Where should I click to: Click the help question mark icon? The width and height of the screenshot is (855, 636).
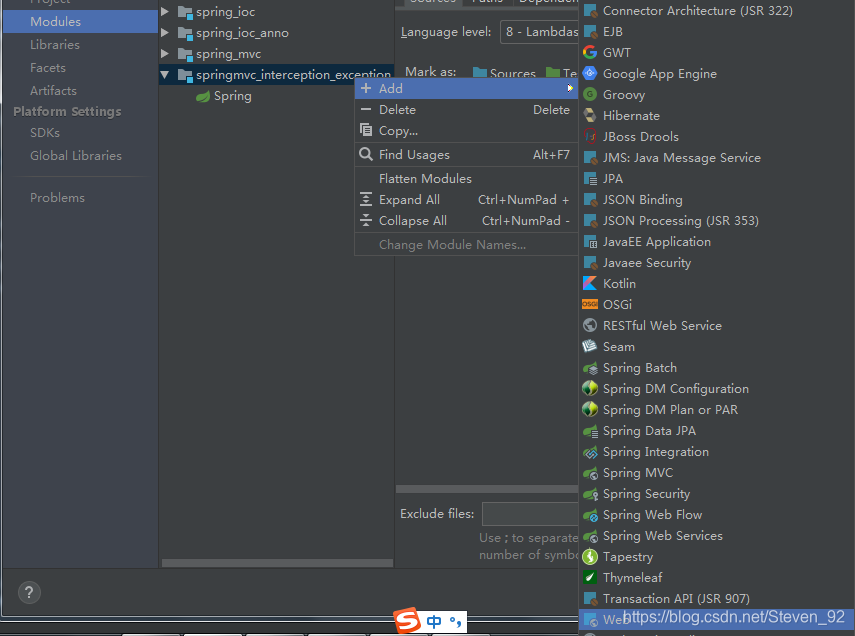(x=29, y=592)
